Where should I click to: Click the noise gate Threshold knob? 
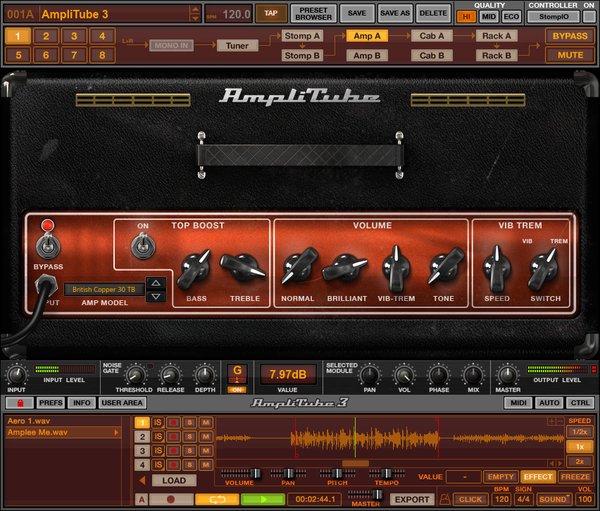click(x=137, y=375)
